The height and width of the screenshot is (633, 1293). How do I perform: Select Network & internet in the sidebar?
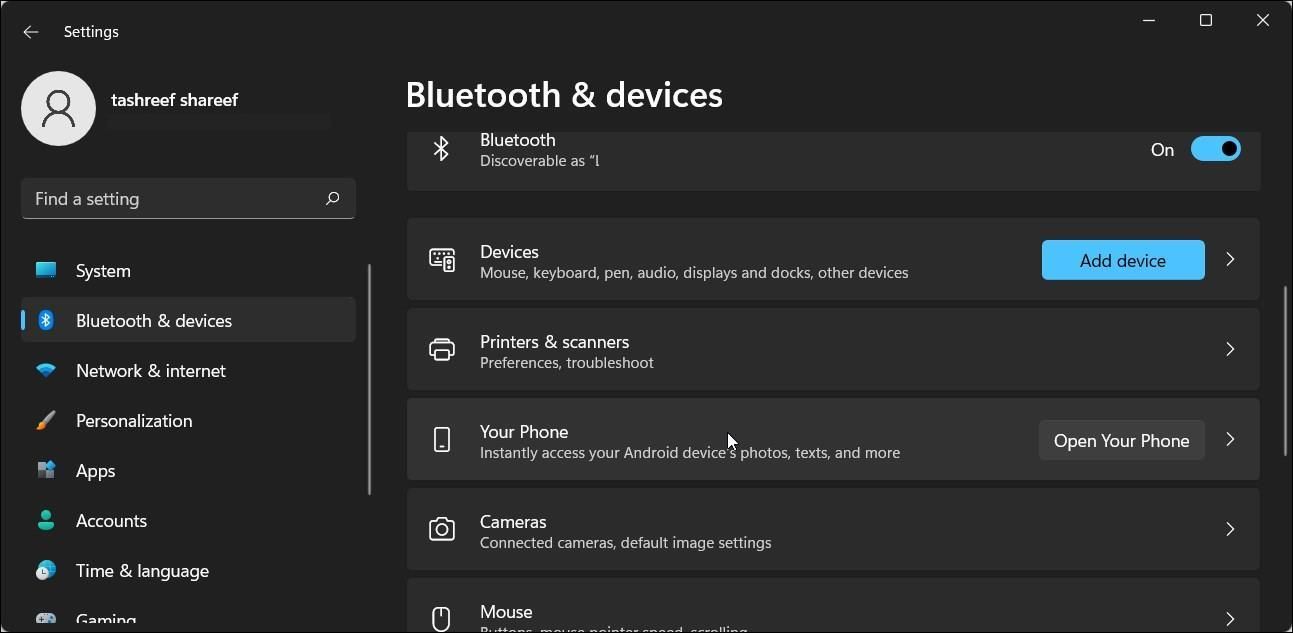[150, 370]
